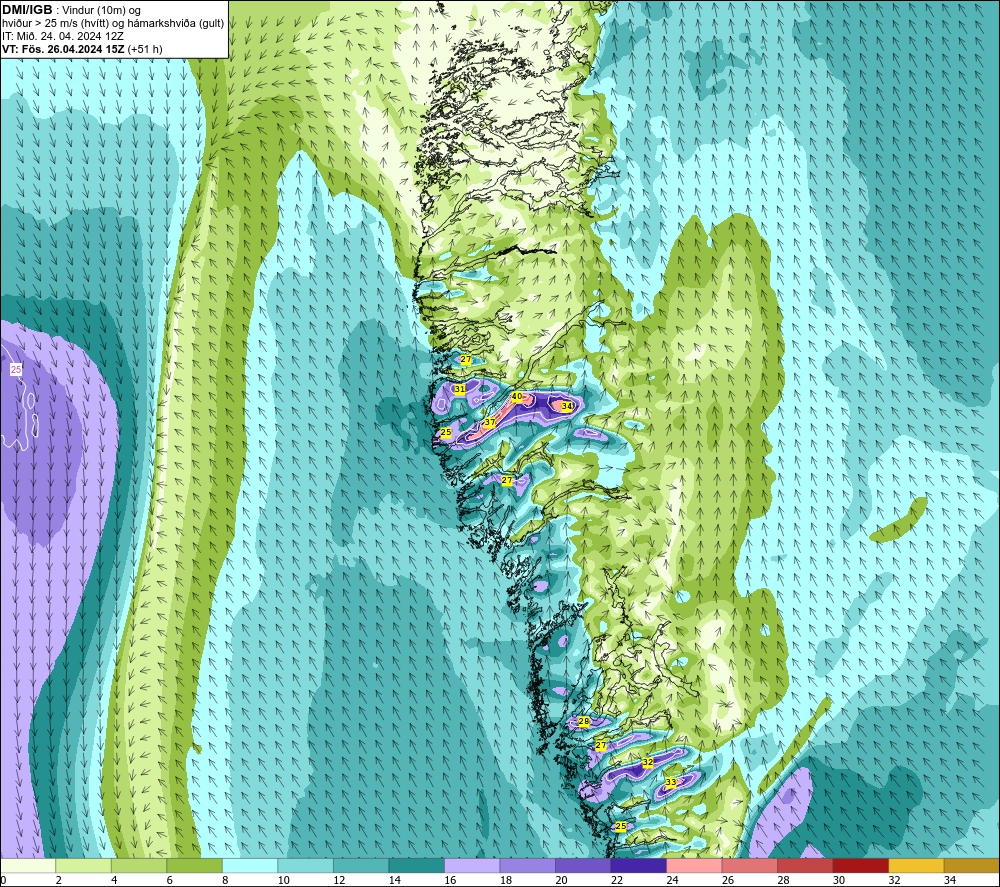
Task: Click the scale number 18
Action: coord(505,880)
